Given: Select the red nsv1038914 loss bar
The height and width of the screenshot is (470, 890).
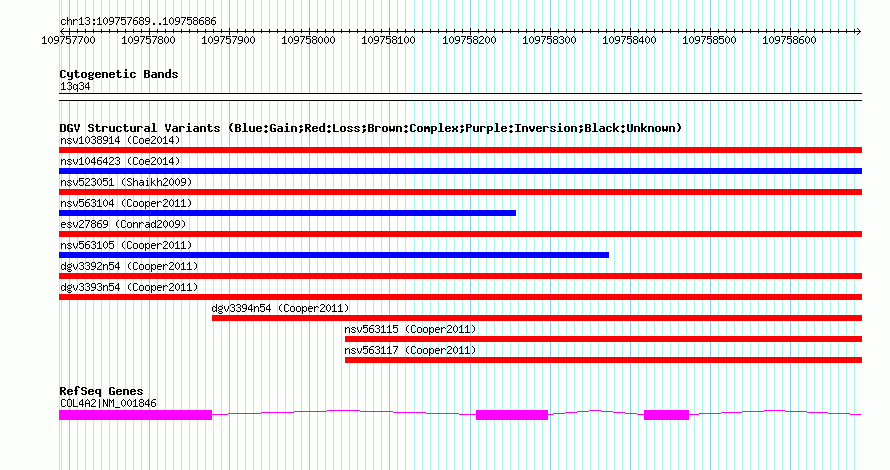Looking at the screenshot, I should point(460,150).
